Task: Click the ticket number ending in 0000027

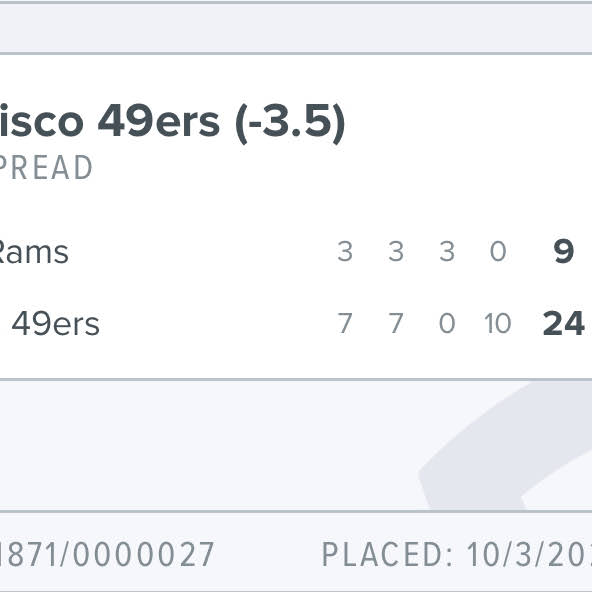Action: click(x=107, y=554)
